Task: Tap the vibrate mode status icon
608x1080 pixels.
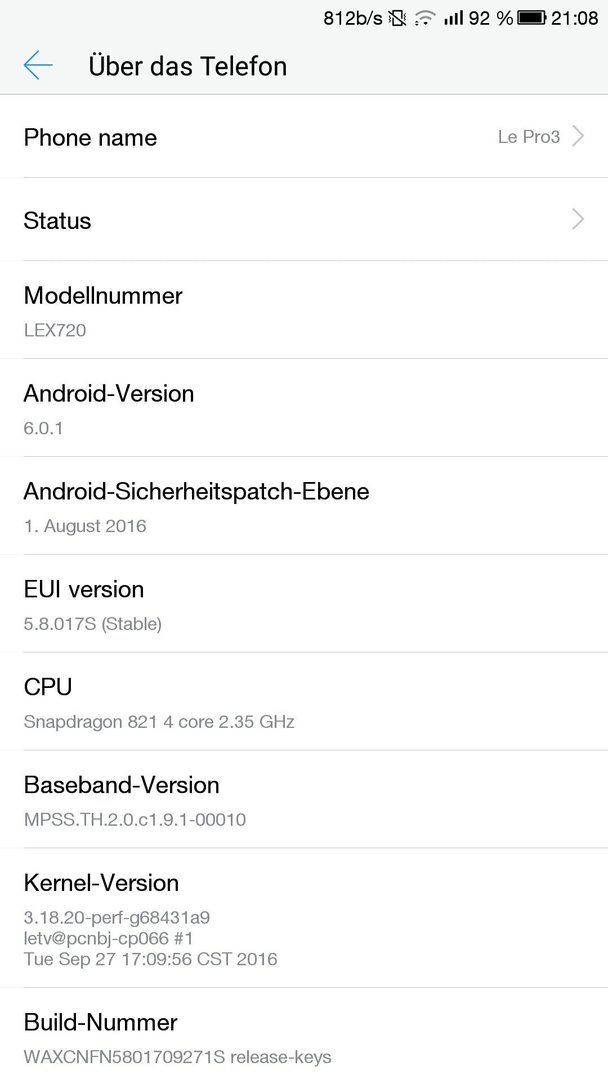Action: [397, 18]
